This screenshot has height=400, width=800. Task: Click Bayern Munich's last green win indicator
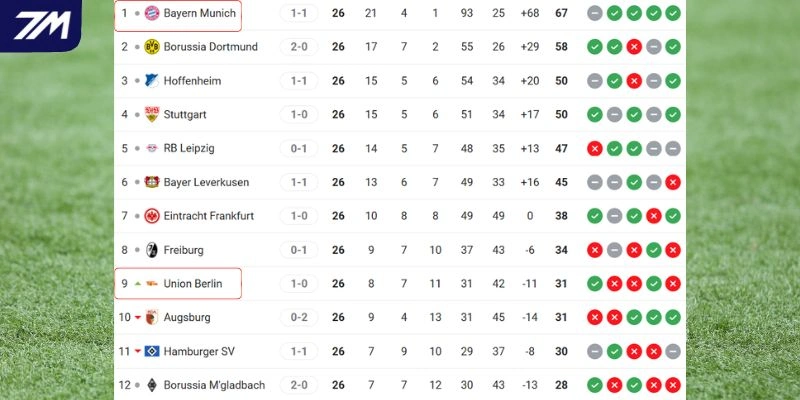(673, 13)
